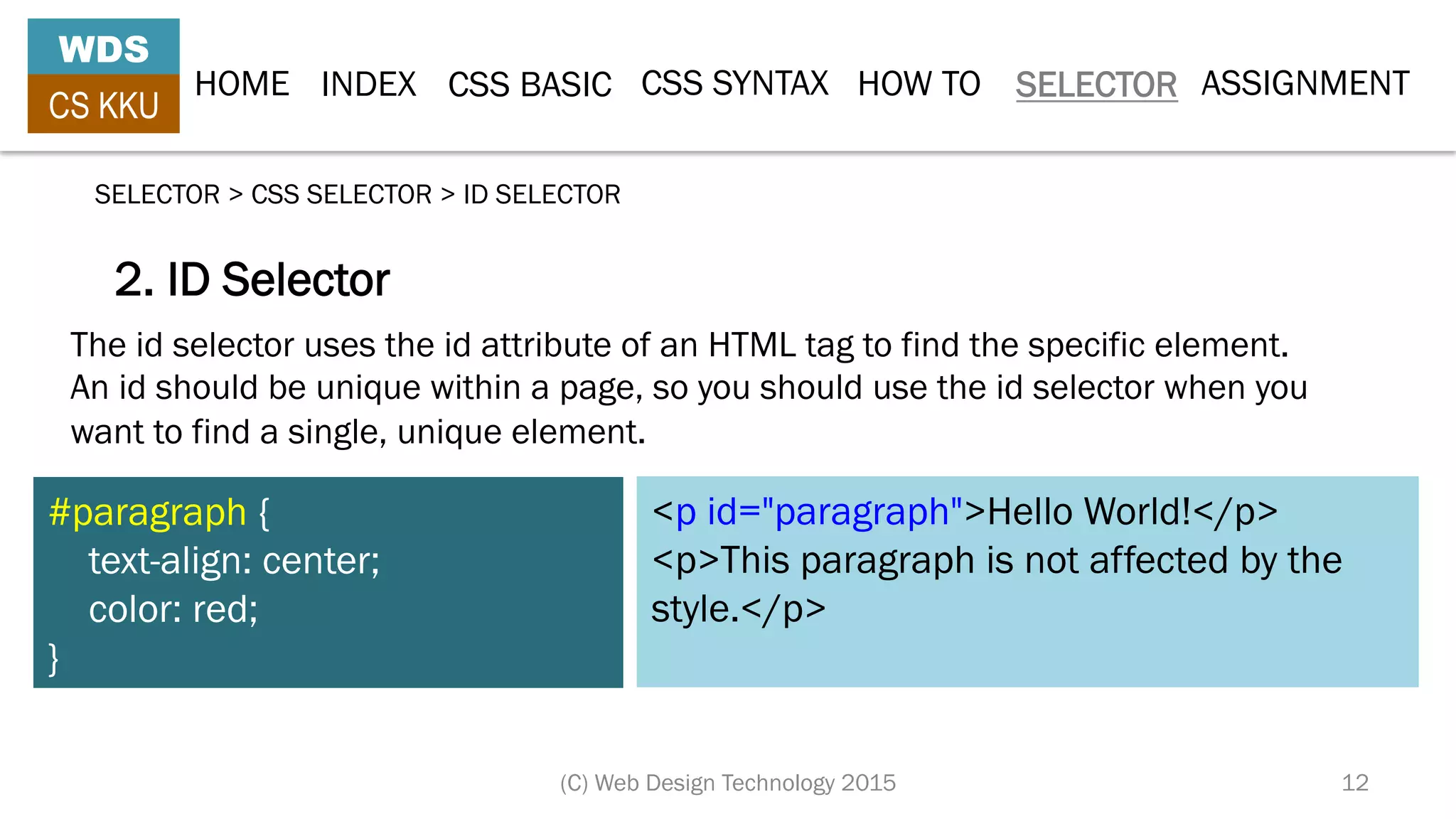The width and height of the screenshot is (1456, 819).
Task: Click the '2. ID Selector' heading
Action: [252, 279]
